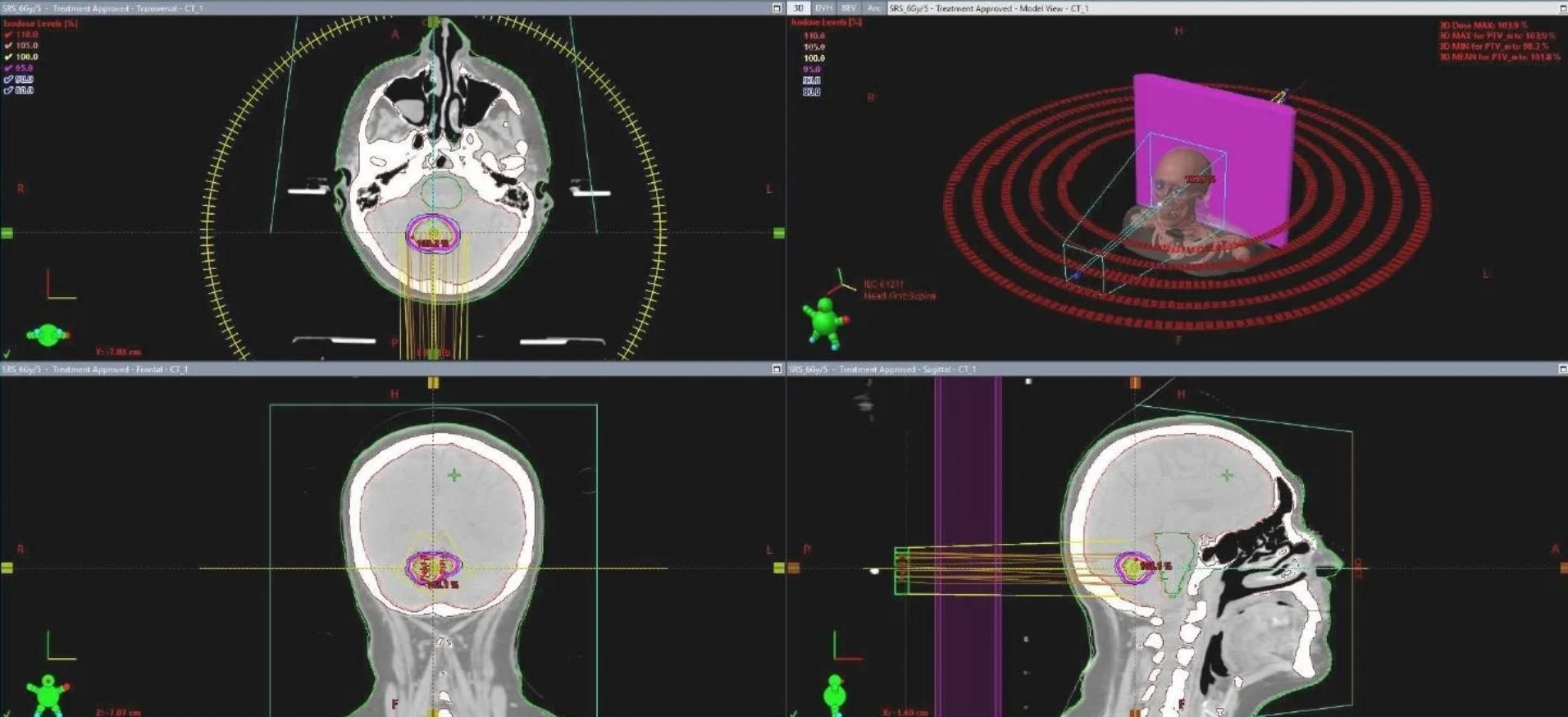Toggle the 100.0 isodose level checkmark
The width and height of the screenshot is (1568, 717).
pyautogui.click(x=8, y=57)
